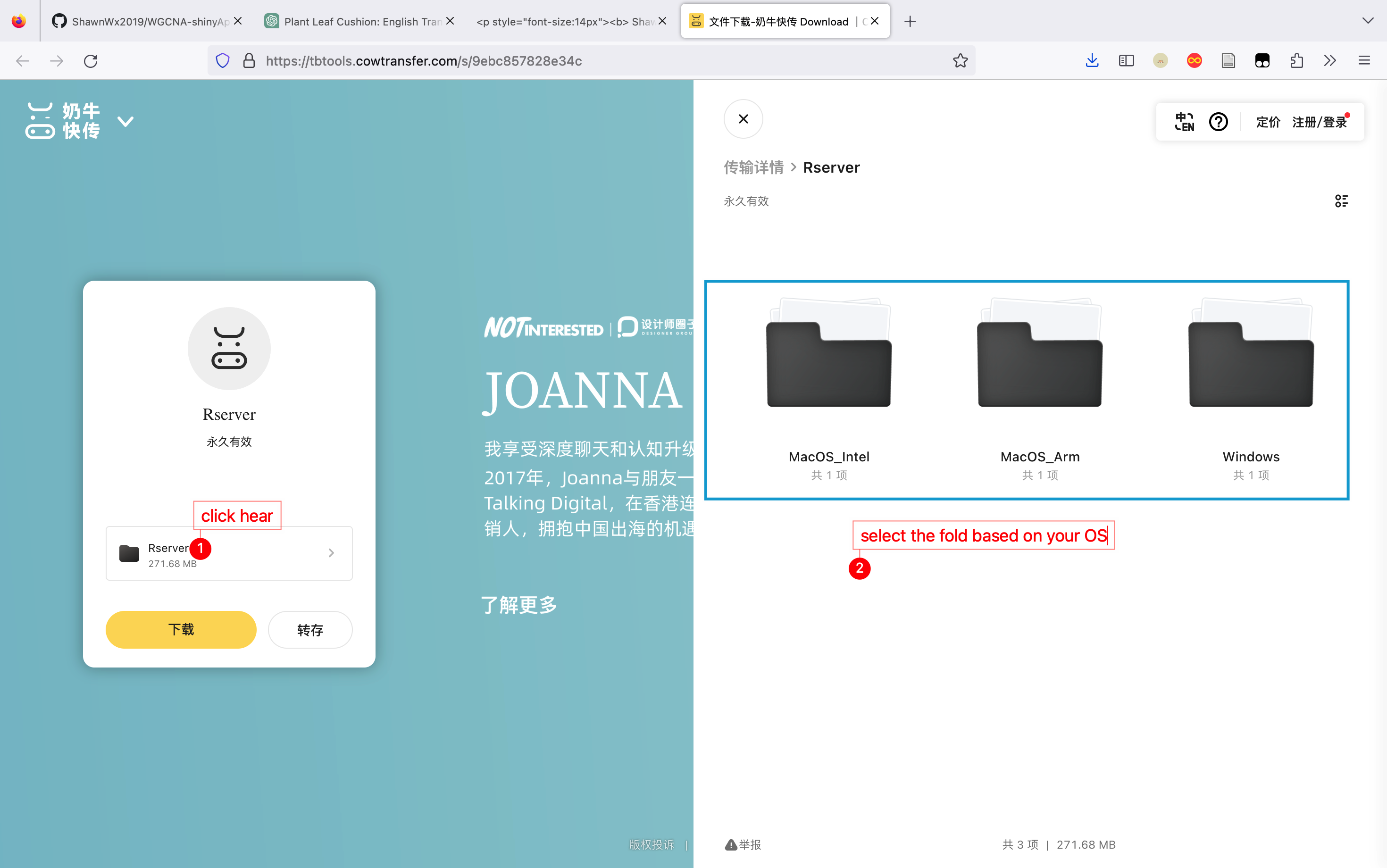
Task: Click the URL address bar
Action: (x=574, y=61)
